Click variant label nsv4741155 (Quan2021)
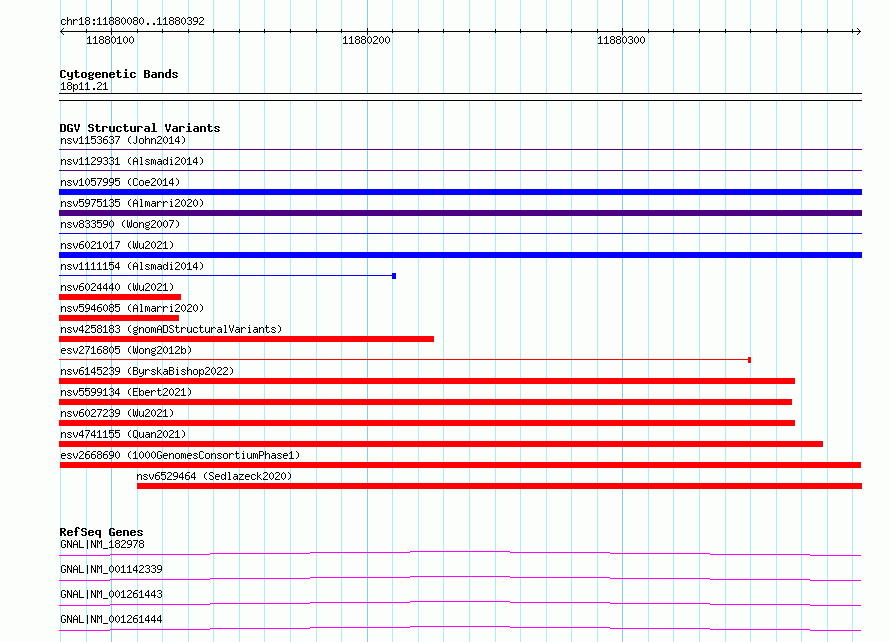The height and width of the screenshot is (642, 890). [123, 434]
